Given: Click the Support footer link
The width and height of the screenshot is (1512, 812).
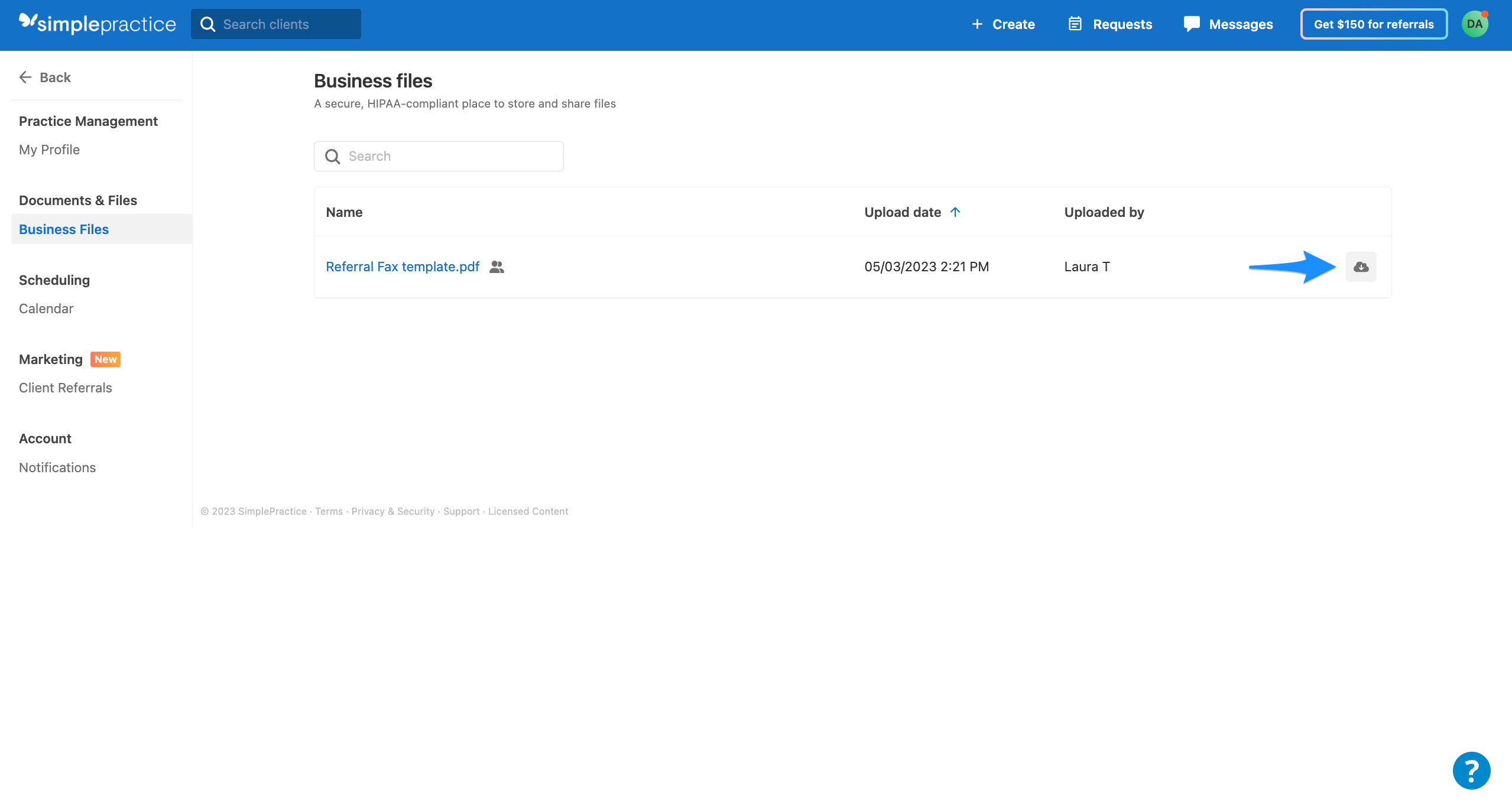Looking at the screenshot, I should click(x=462, y=511).
